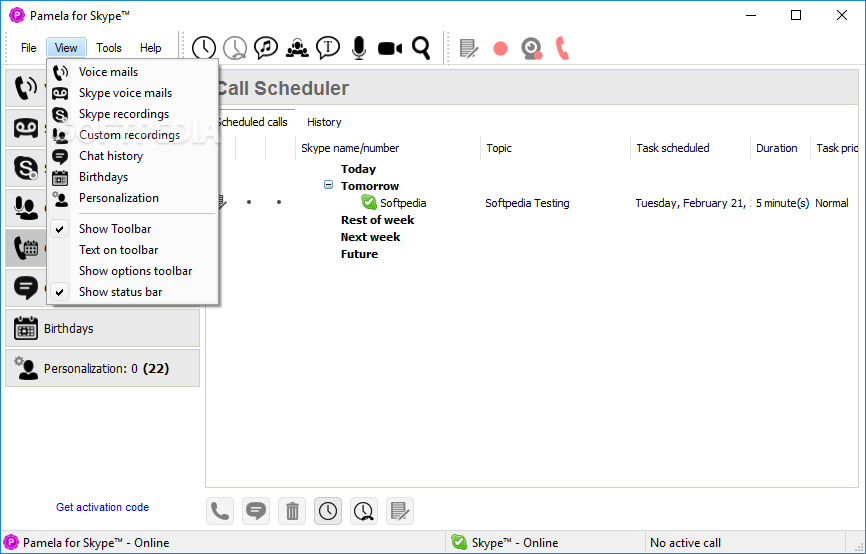Open Skype voice mails from View menu
866x554 pixels.
pyautogui.click(x=133, y=93)
